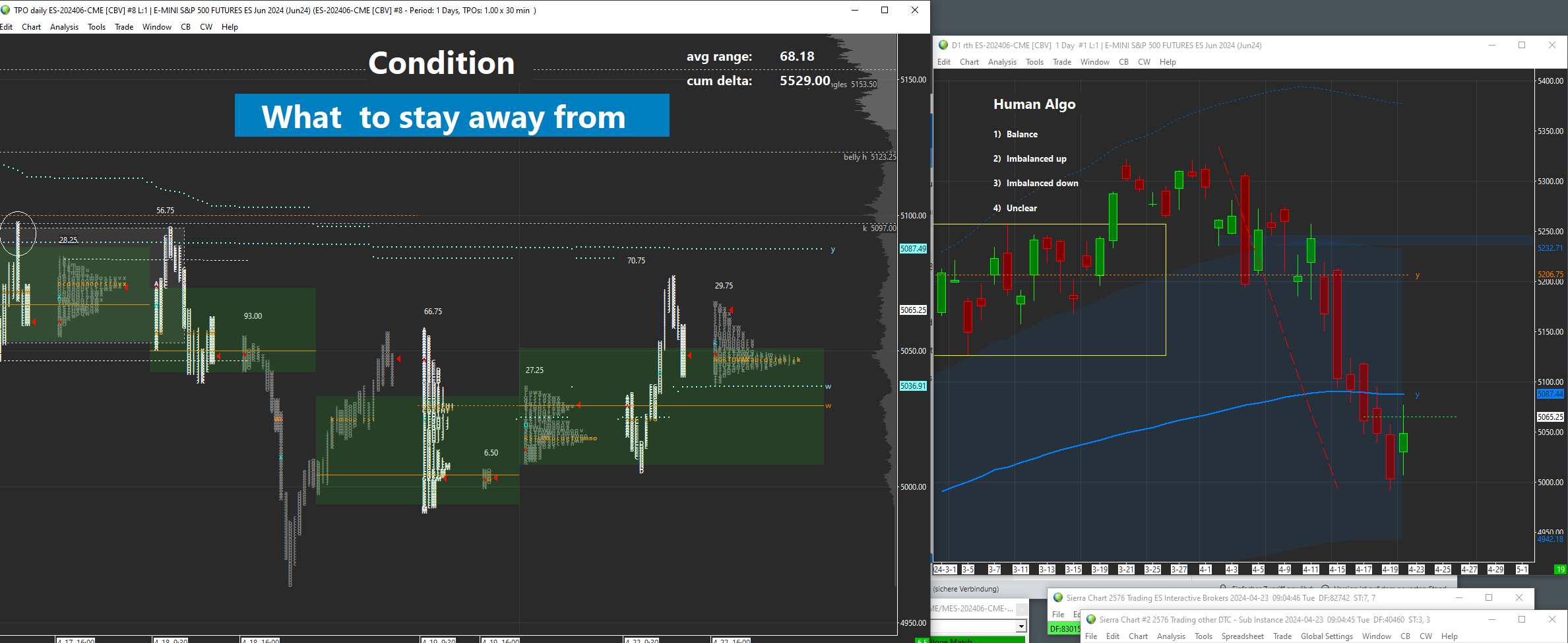Click the 4942.18 price label on D1 price axis
Viewport: 1568px width, 643px height.
coord(1550,539)
